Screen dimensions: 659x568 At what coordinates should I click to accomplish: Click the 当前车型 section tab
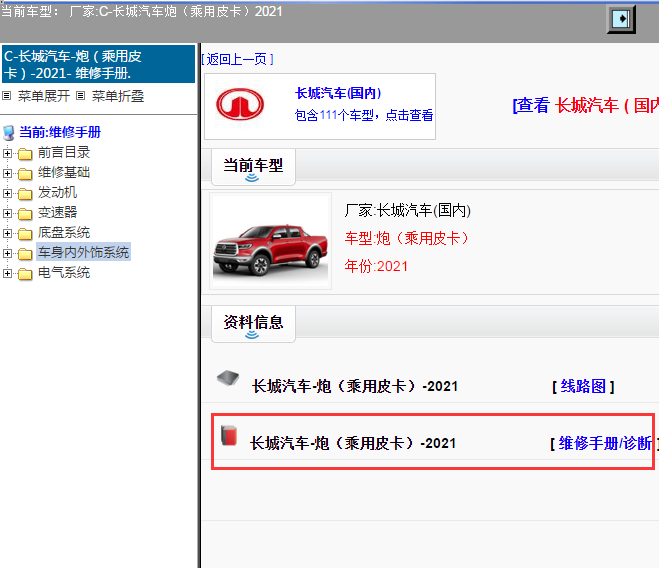[253, 167]
